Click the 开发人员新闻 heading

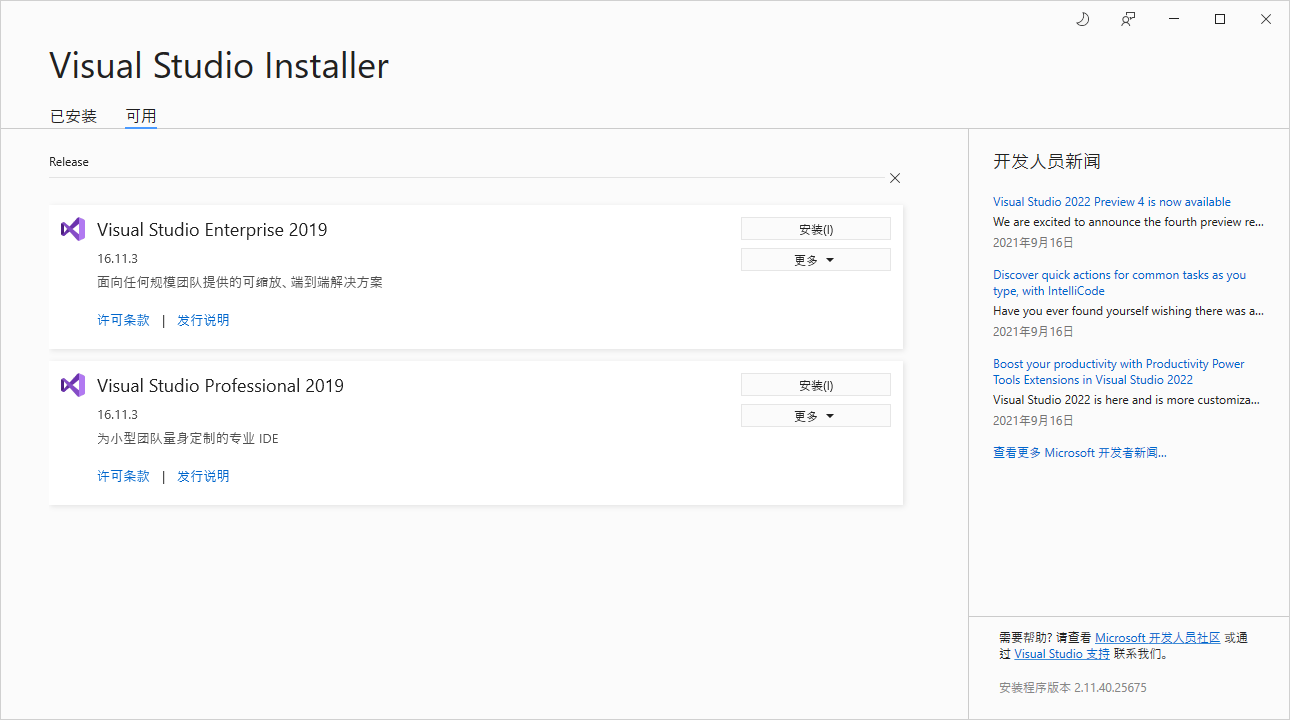click(1047, 162)
